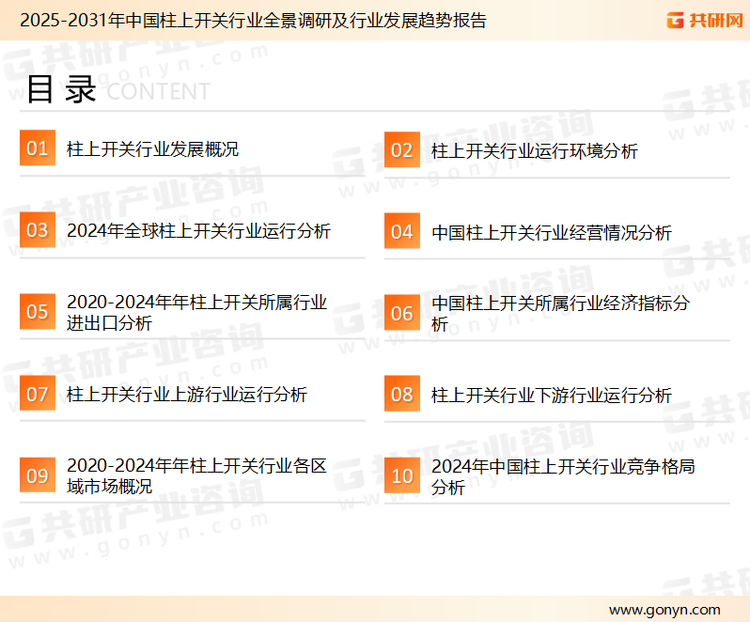750x622 pixels.
Task: Click the orange 05 number badge
Action: click(x=37, y=311)
